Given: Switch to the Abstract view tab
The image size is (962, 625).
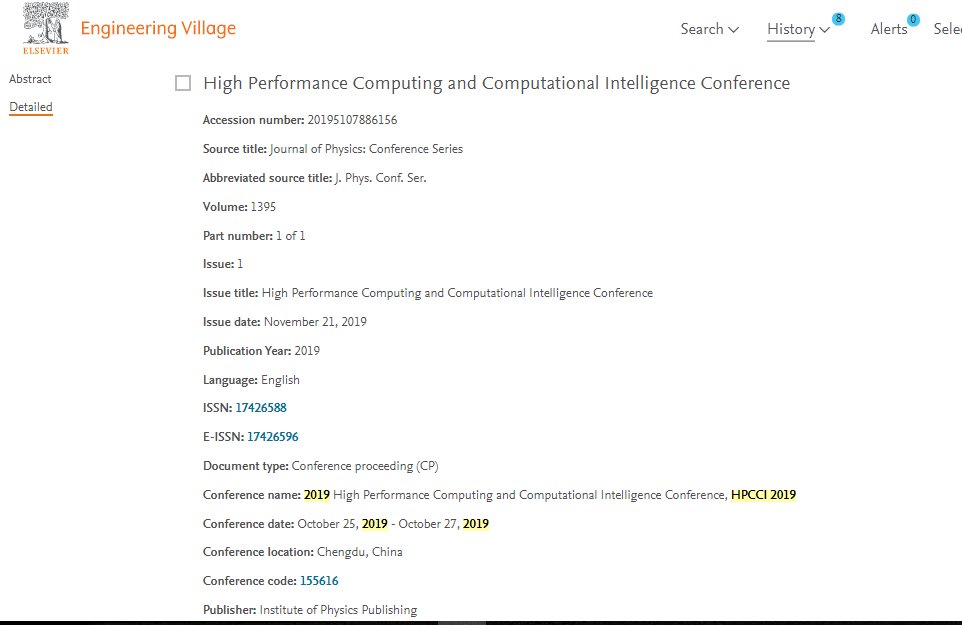Looking at the screenshot, I should [x=30, y=79].
